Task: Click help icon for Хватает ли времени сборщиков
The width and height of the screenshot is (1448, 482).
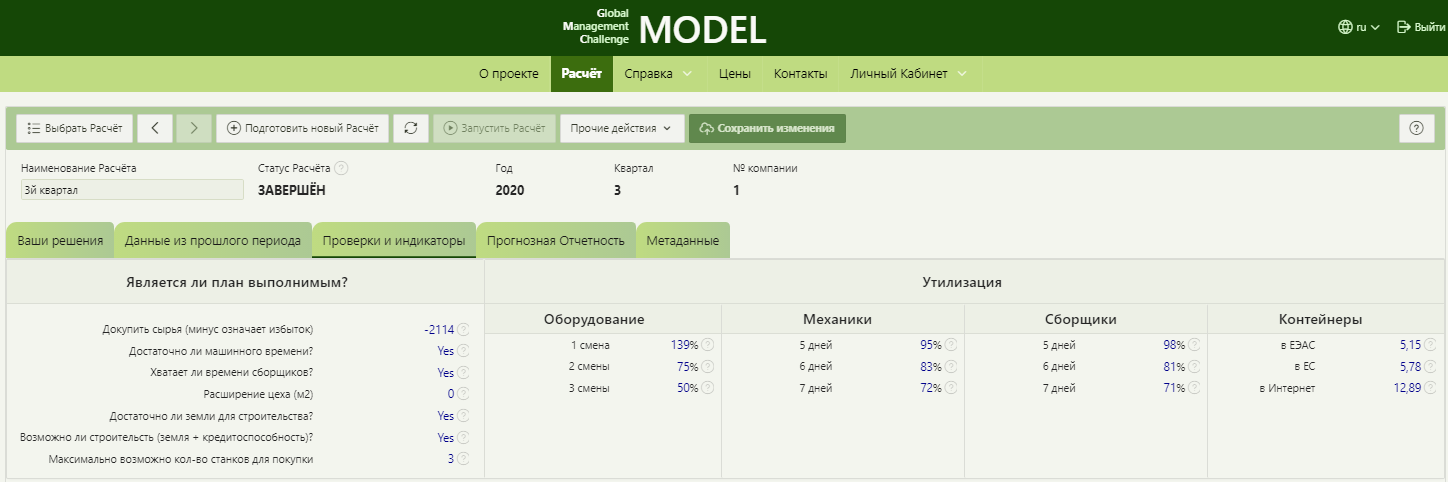Action: coord(463,373)
